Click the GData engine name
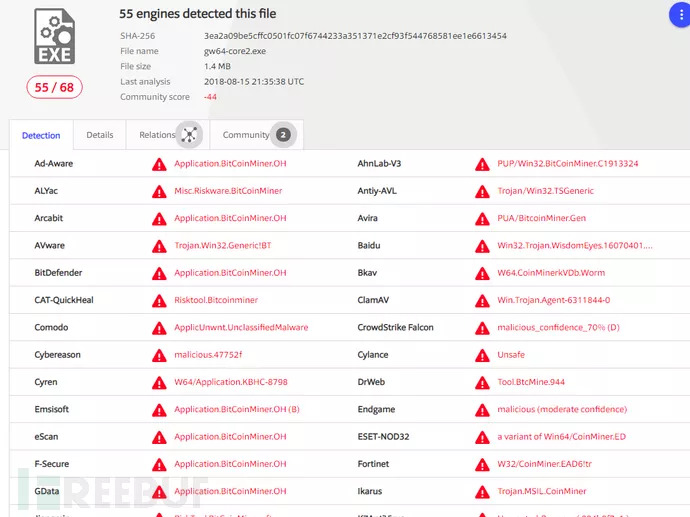 click(47, 491)
